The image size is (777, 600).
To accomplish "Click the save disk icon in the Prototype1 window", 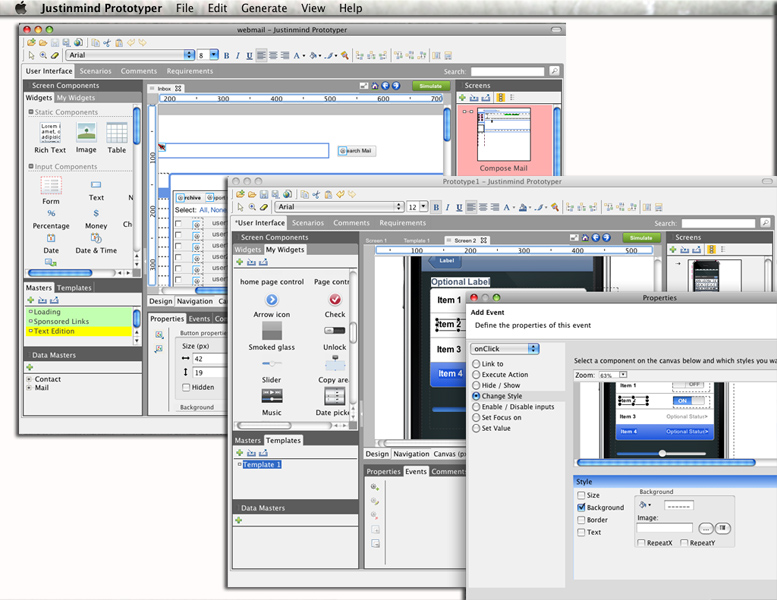I will [x=264, y=194].
